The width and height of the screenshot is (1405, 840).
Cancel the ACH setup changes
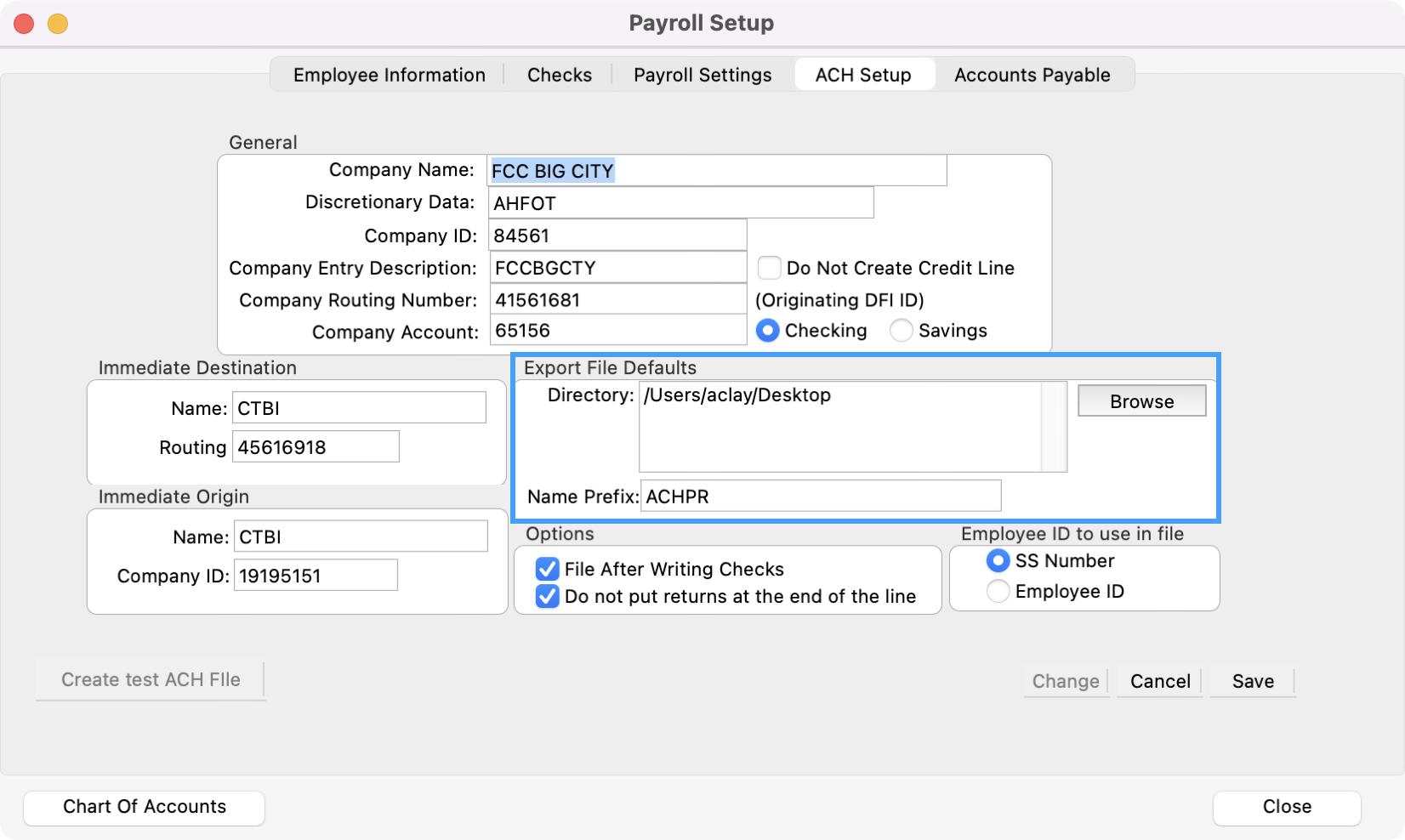1159,681
